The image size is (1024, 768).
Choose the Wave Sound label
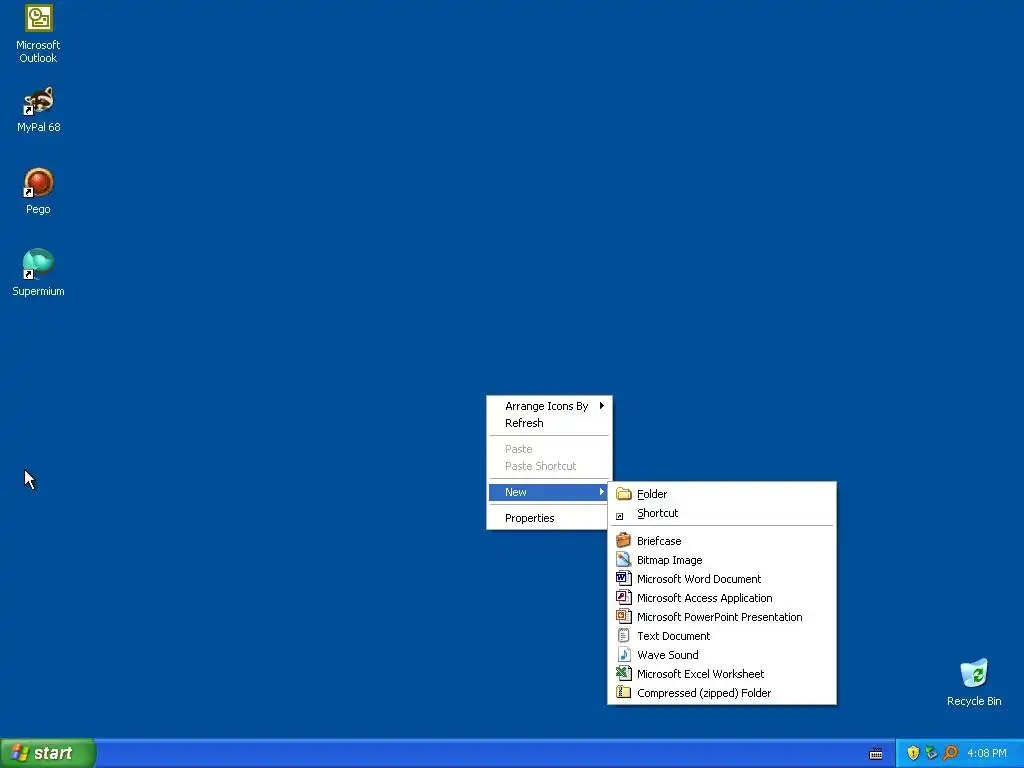[x=667, y=654]
